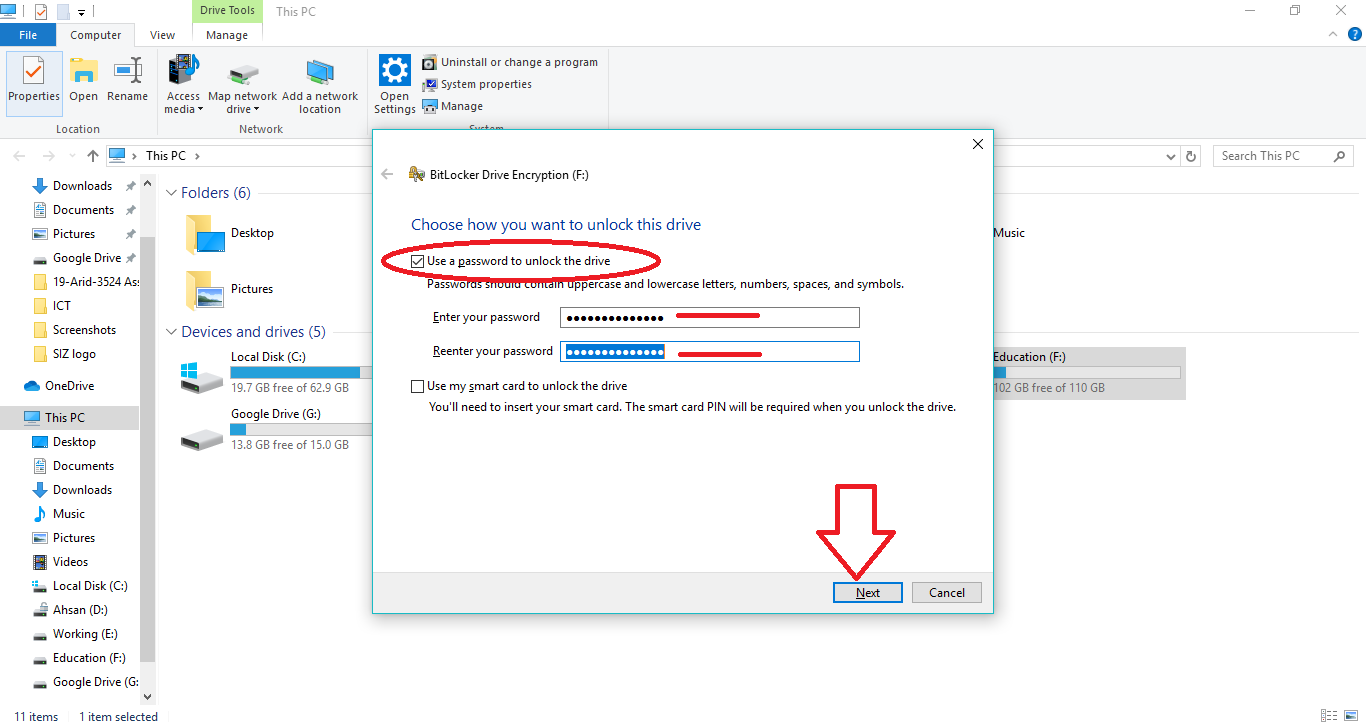Switch to details view in the status bar
This screenshot has width=1366, height=726.
click(1329, 716)
